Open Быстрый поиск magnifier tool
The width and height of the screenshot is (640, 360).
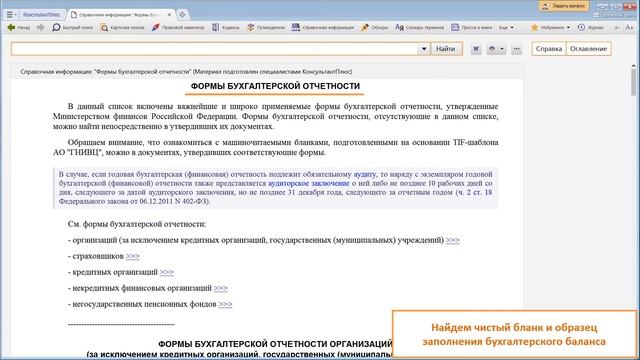tap(73, 27)
